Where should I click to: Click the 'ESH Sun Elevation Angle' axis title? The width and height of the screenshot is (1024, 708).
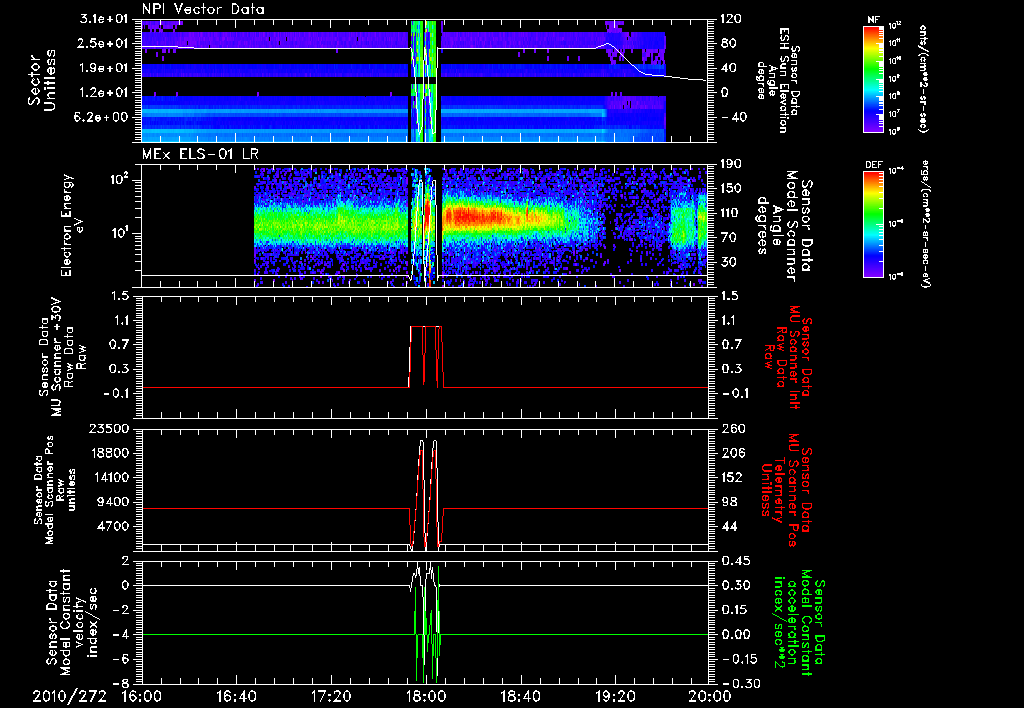778,80
